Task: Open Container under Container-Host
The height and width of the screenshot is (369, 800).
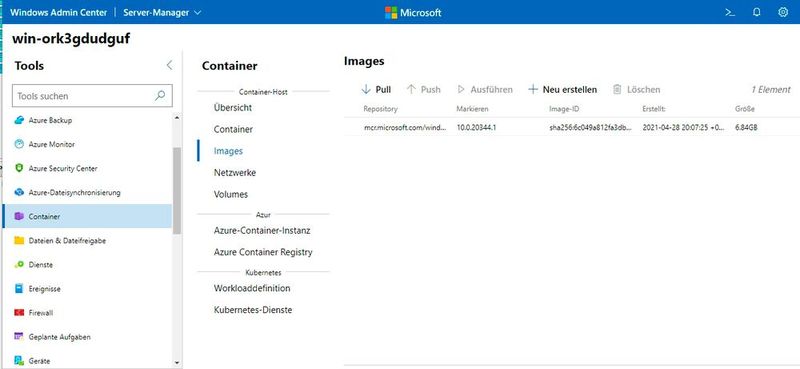Action: tap(233, 129)
